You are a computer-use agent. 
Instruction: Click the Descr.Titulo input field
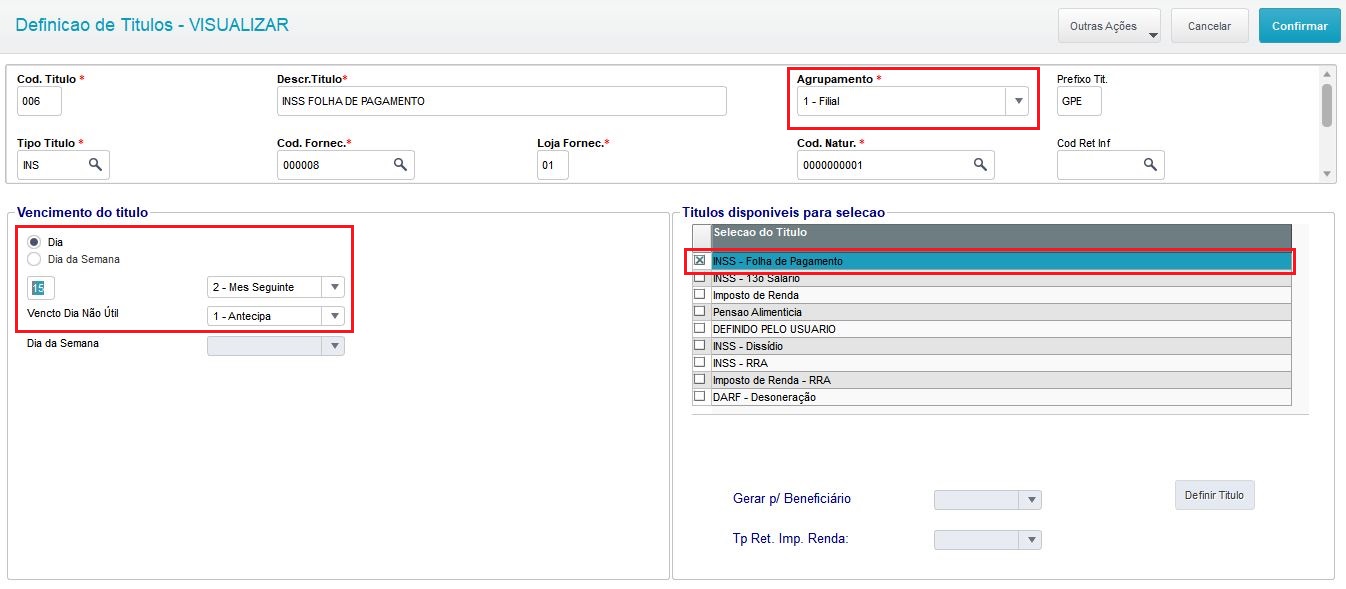pos(501,101)
